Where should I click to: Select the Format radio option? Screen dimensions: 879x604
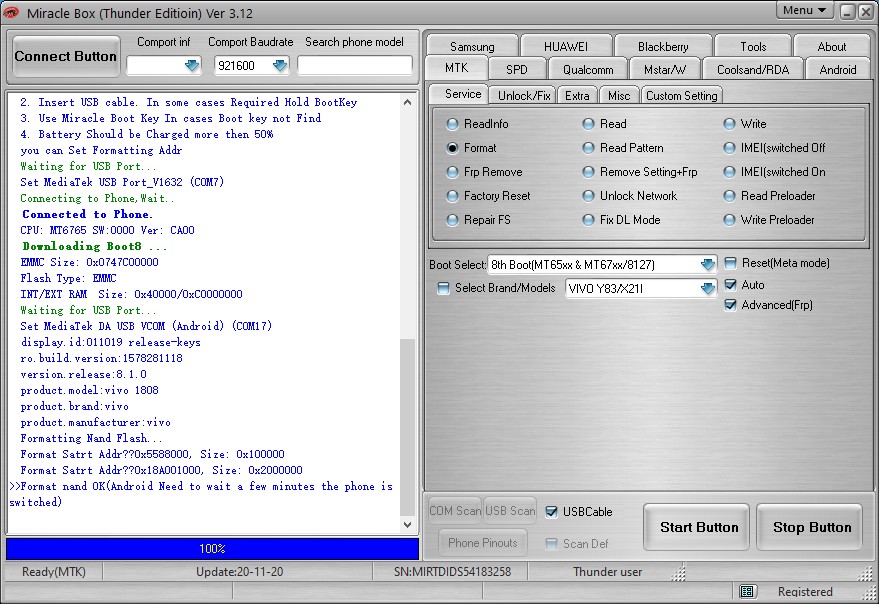click(x=452, y=148)
